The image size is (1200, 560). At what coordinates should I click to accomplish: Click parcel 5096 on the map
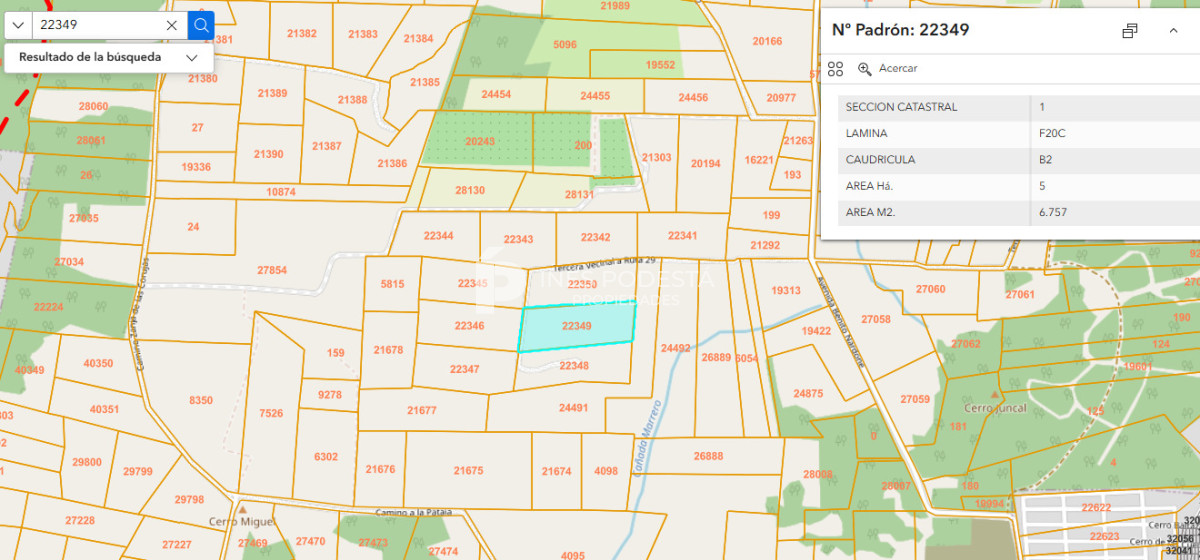tap(565, 45)
